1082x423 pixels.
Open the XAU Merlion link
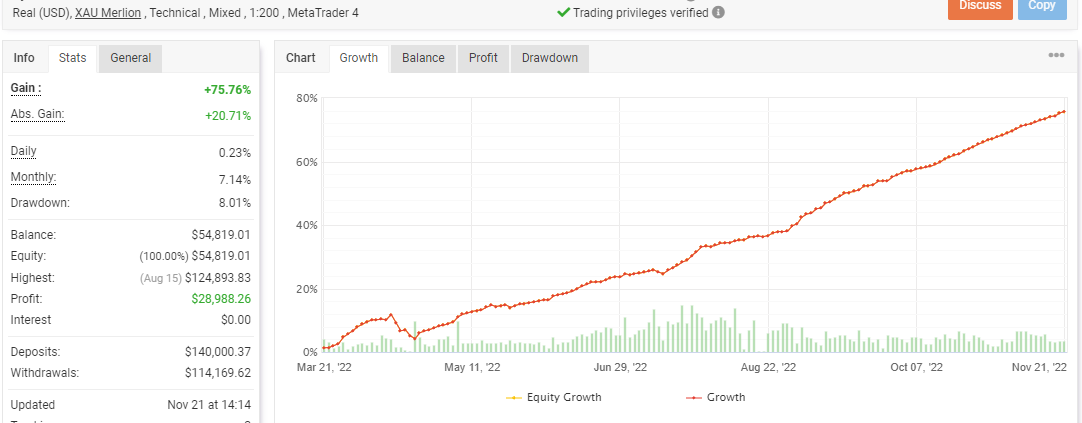click(x=108, y=13)
